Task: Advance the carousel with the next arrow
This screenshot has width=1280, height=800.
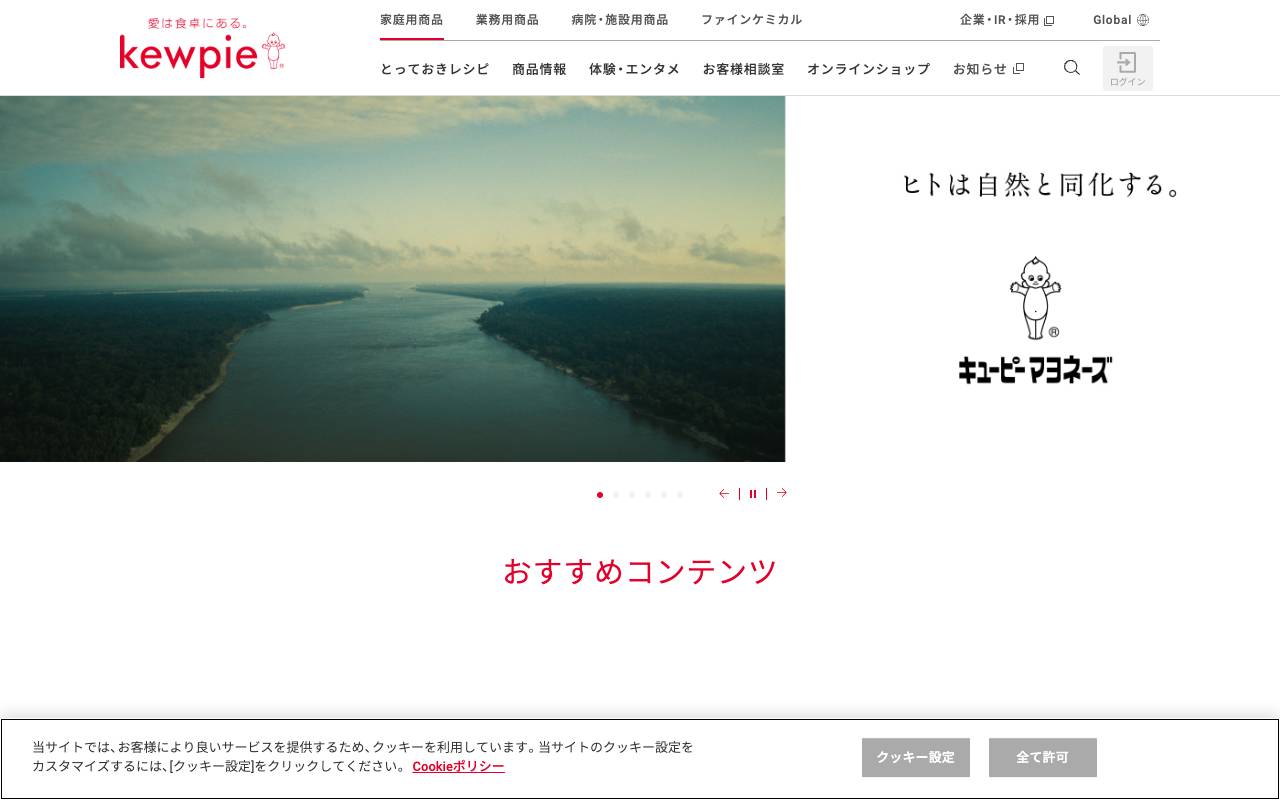Action: click(x=781, y=493)
